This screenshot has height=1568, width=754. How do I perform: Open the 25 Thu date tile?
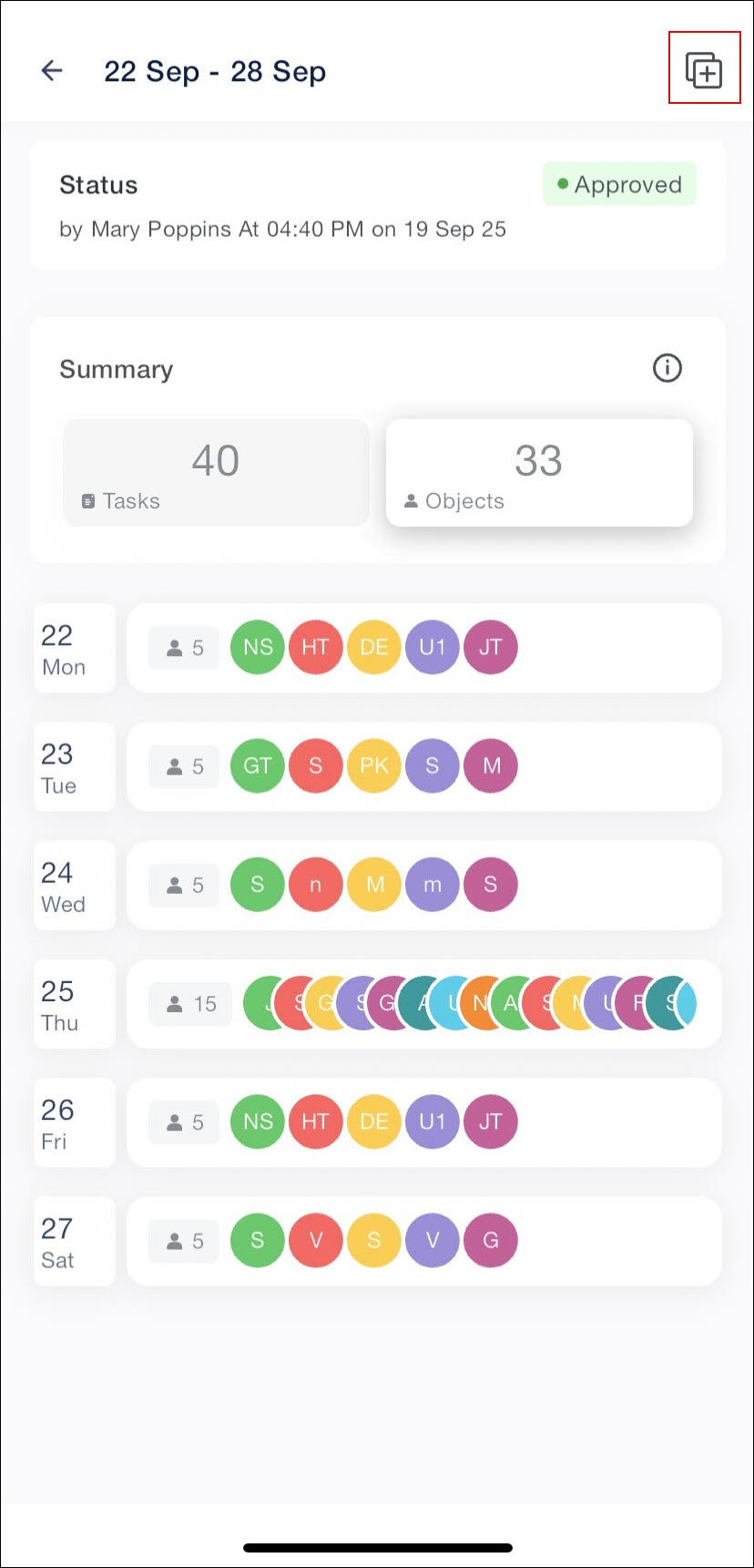click(75, 1003)
